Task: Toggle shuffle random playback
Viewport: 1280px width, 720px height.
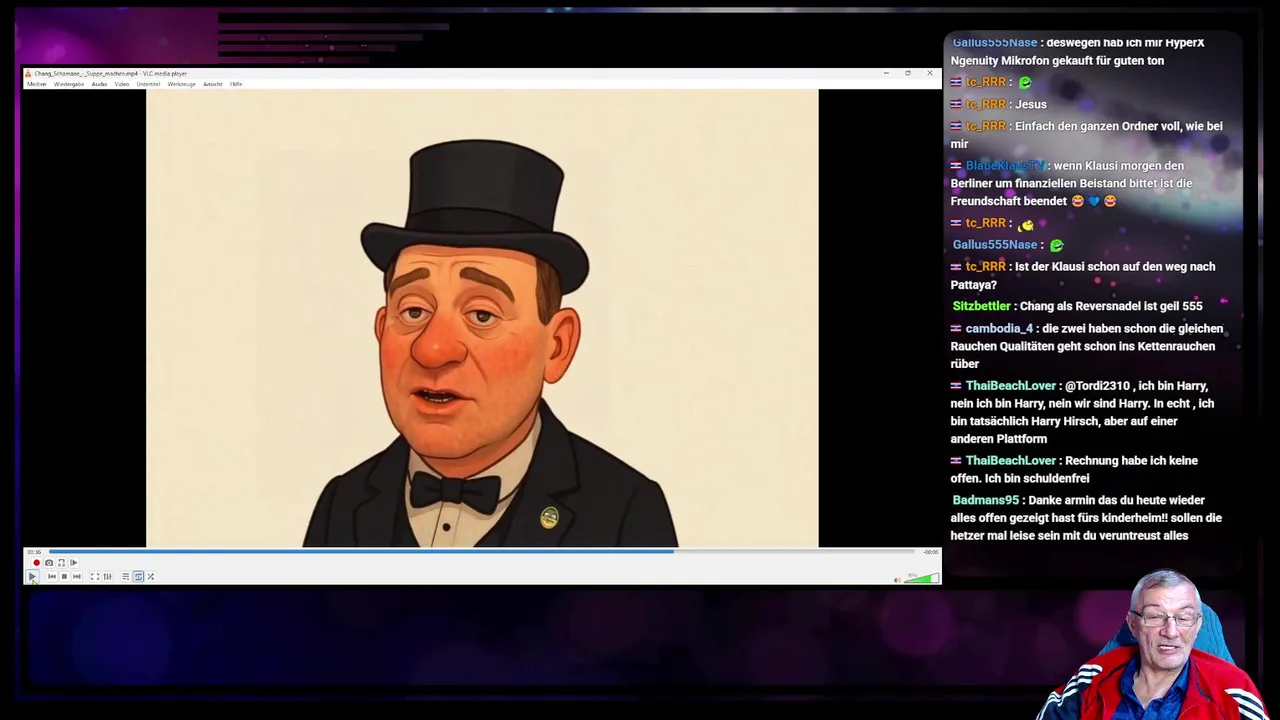Action: coord(151,576)
